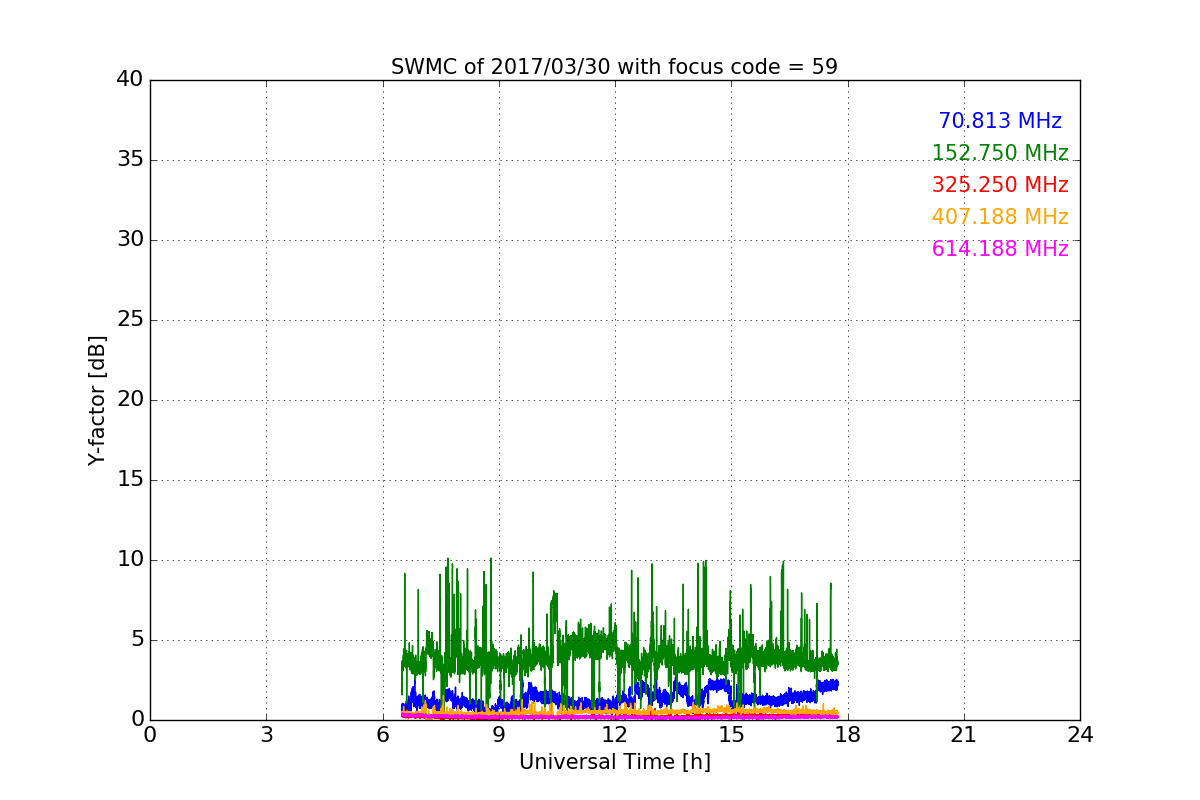Select the 152.750 MHz legend label
The height and width of the screenshot is (800, 1200).
pos(1000,153)
